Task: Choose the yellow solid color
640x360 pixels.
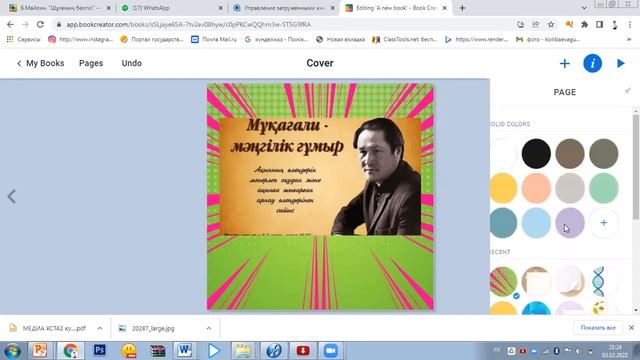Action: [503, 188]
